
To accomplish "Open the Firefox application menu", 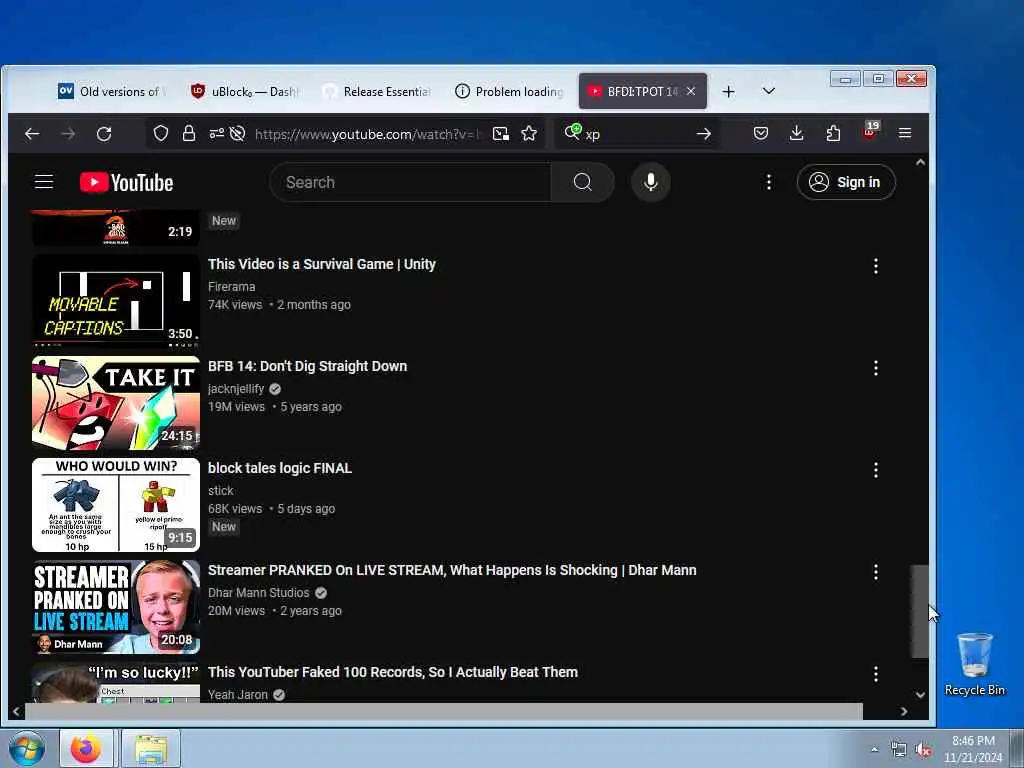I will pos(904,133).
